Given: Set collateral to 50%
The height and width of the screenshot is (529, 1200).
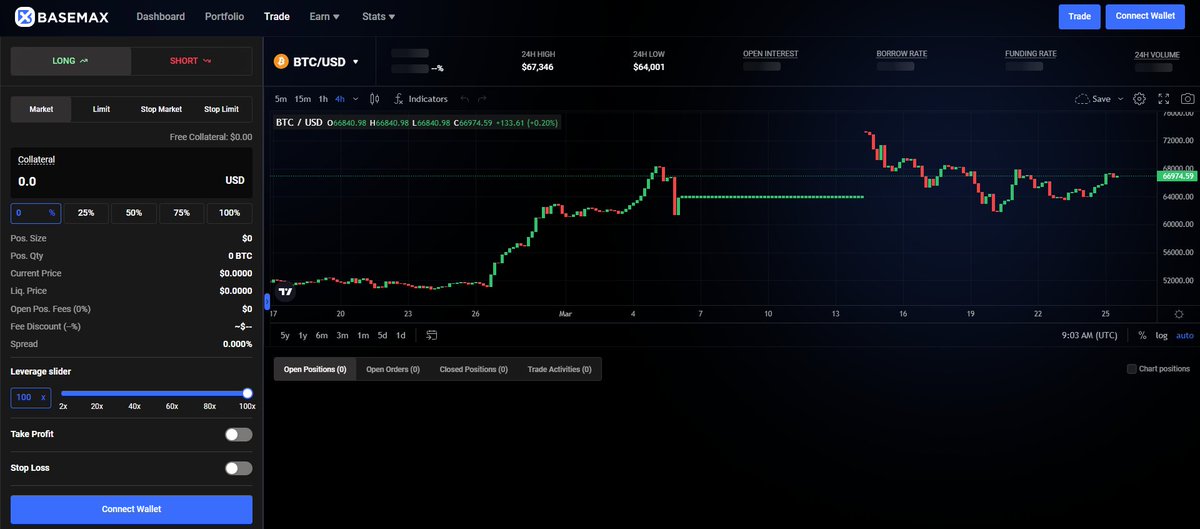Looking at the screenshot, I should coord(134,213).
